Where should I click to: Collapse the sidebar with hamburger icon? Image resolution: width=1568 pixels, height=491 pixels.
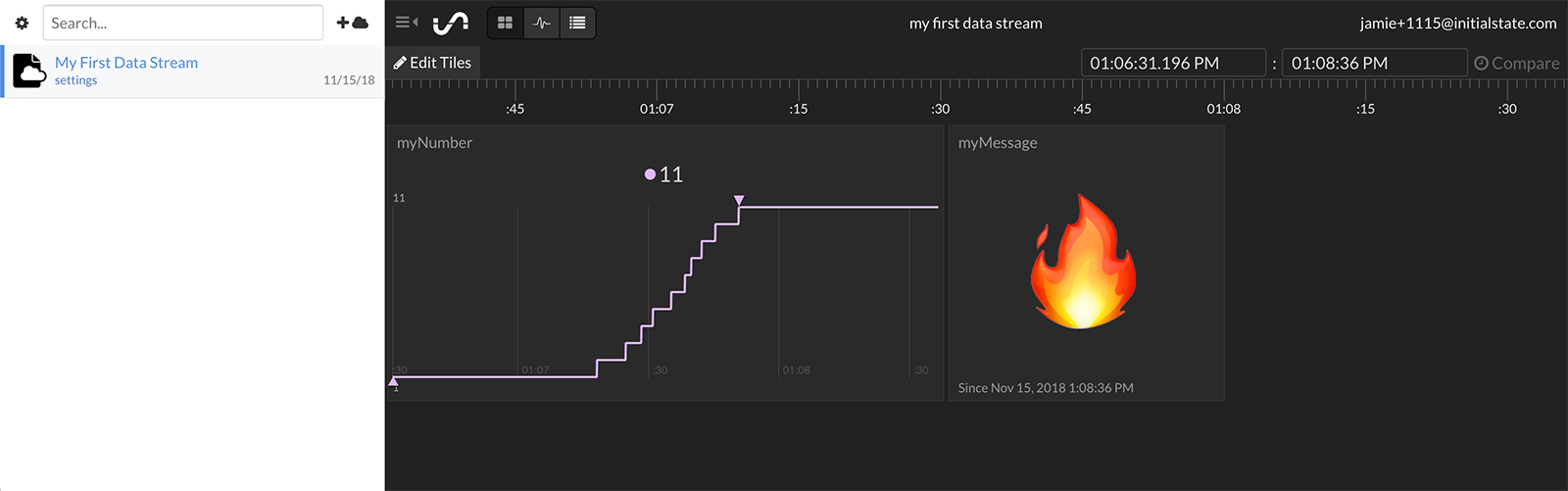(406, 23)
